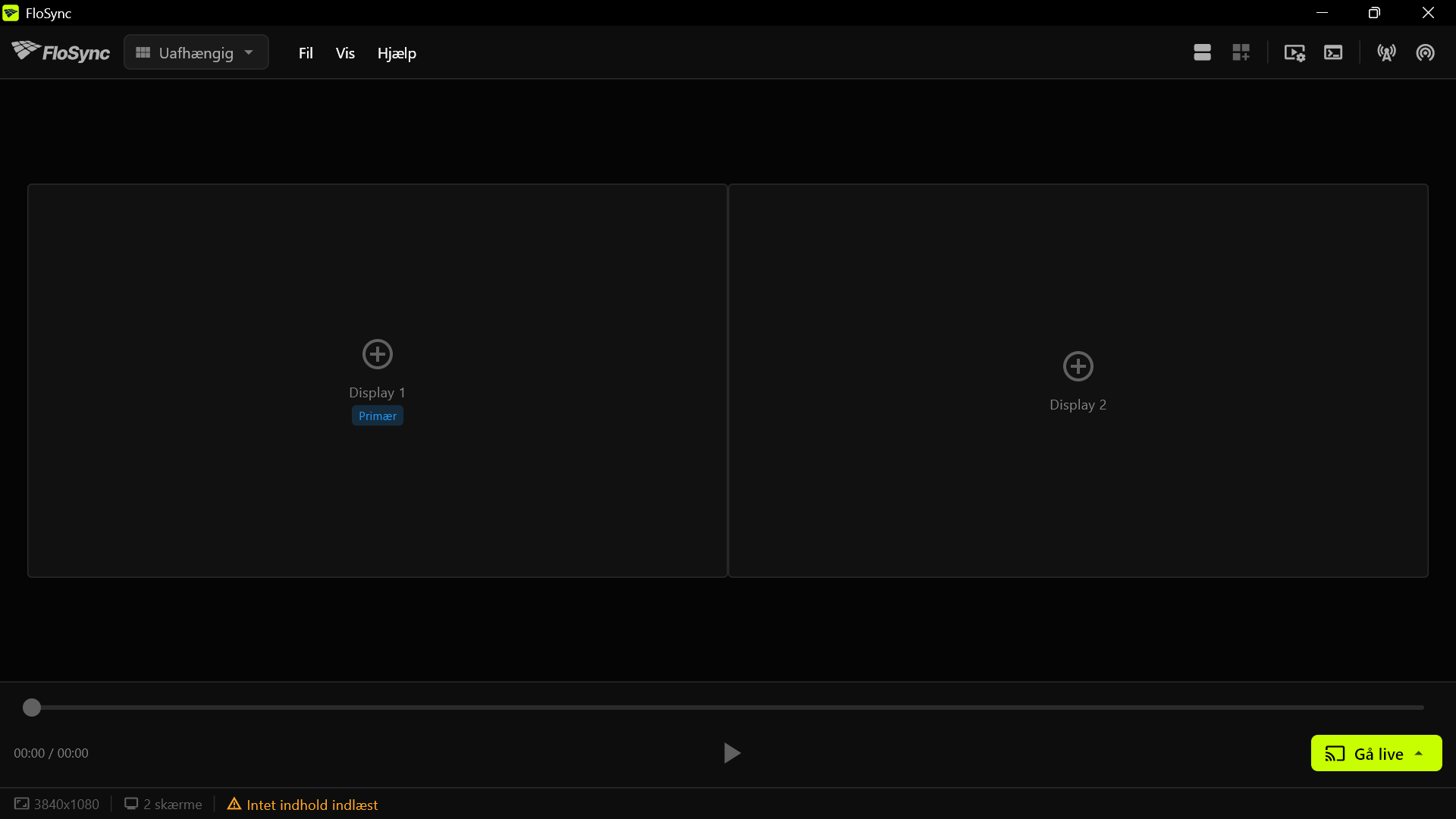The image size is (1456, 819).
Task: Expand the Gå live caret arrow
Action: pyautogui.click(x=1419, y=753)
